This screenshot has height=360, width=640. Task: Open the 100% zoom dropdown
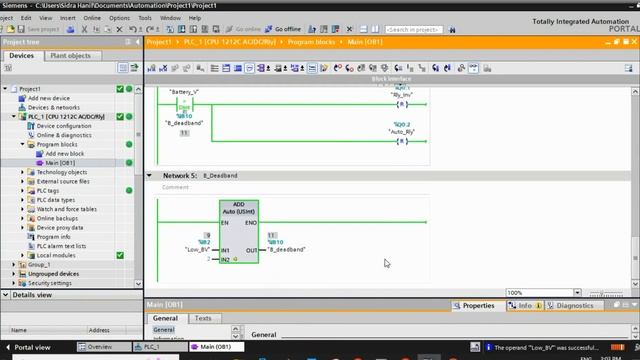pyautogui.click(x=577, y=293)
